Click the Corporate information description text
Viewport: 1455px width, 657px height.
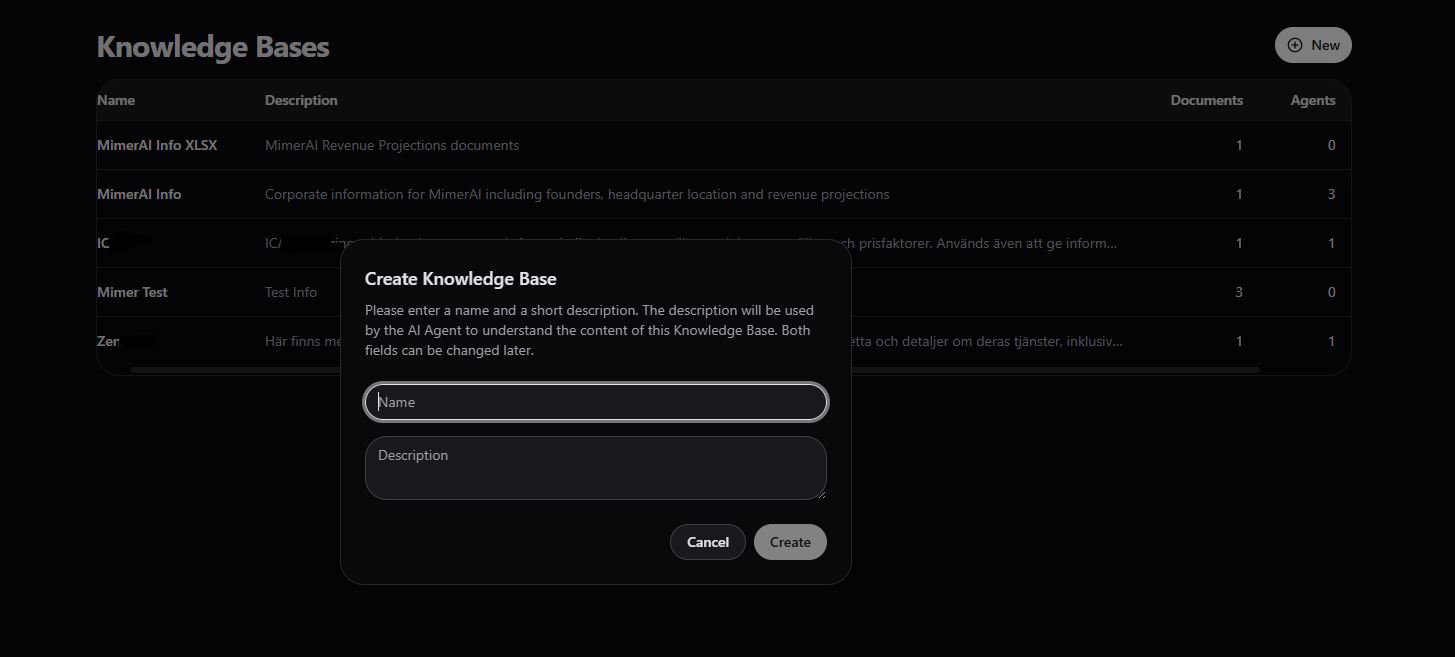click(577, 194)
